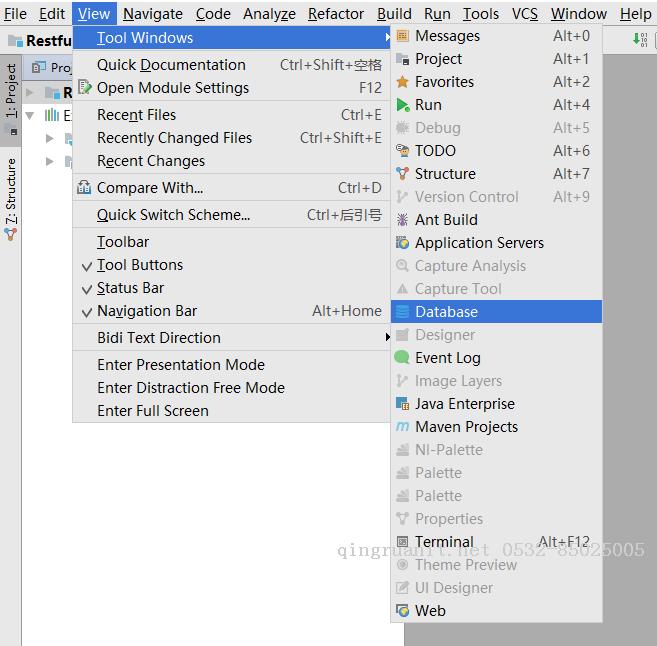Choose Recent Changes entry
Viewport: 657px width, 646px height.
(231, 161)
